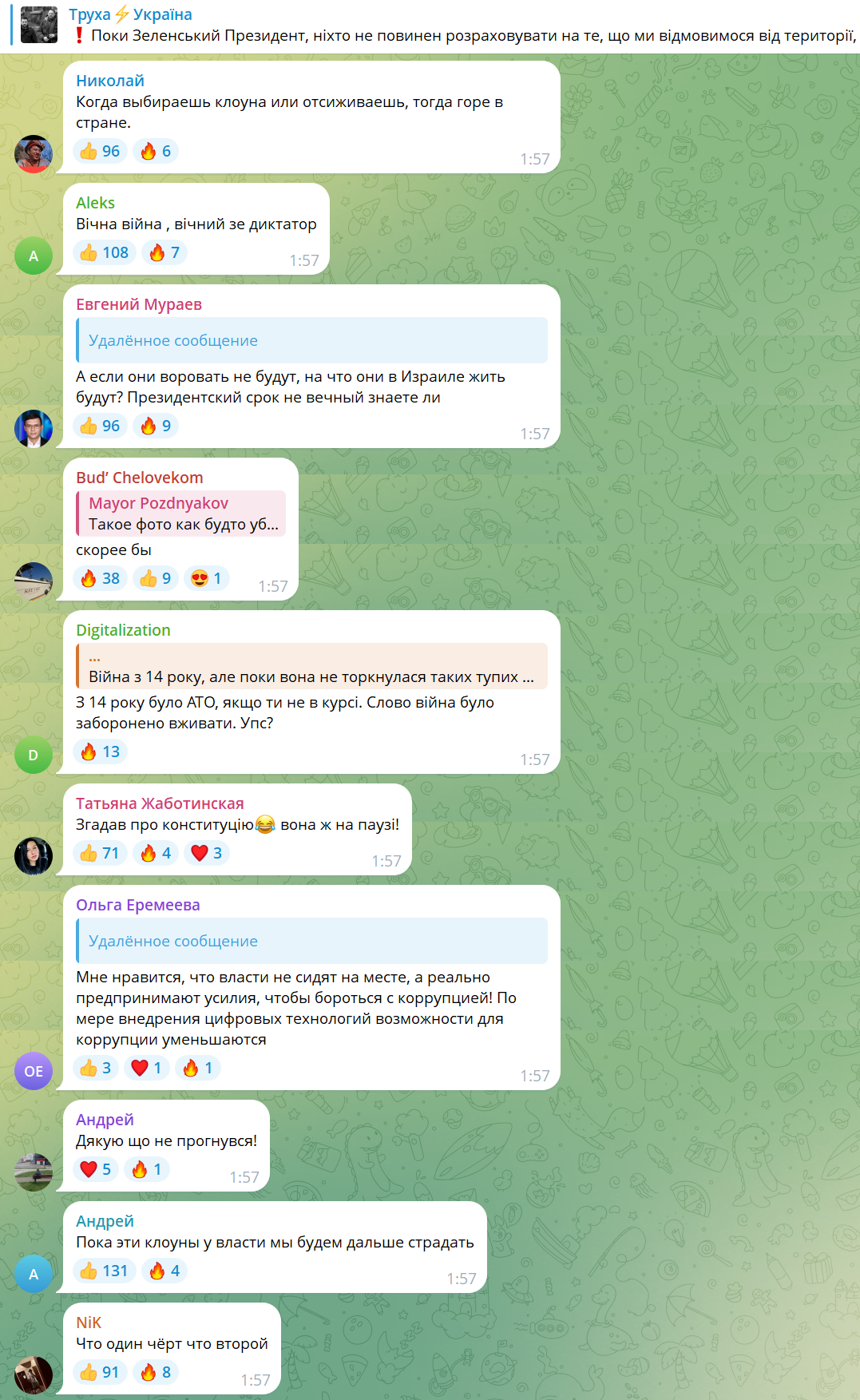The height and width of the screenshot is (1400, 860).
Task: Open the Труха channel thumbnail image
Action: [39, 25]
